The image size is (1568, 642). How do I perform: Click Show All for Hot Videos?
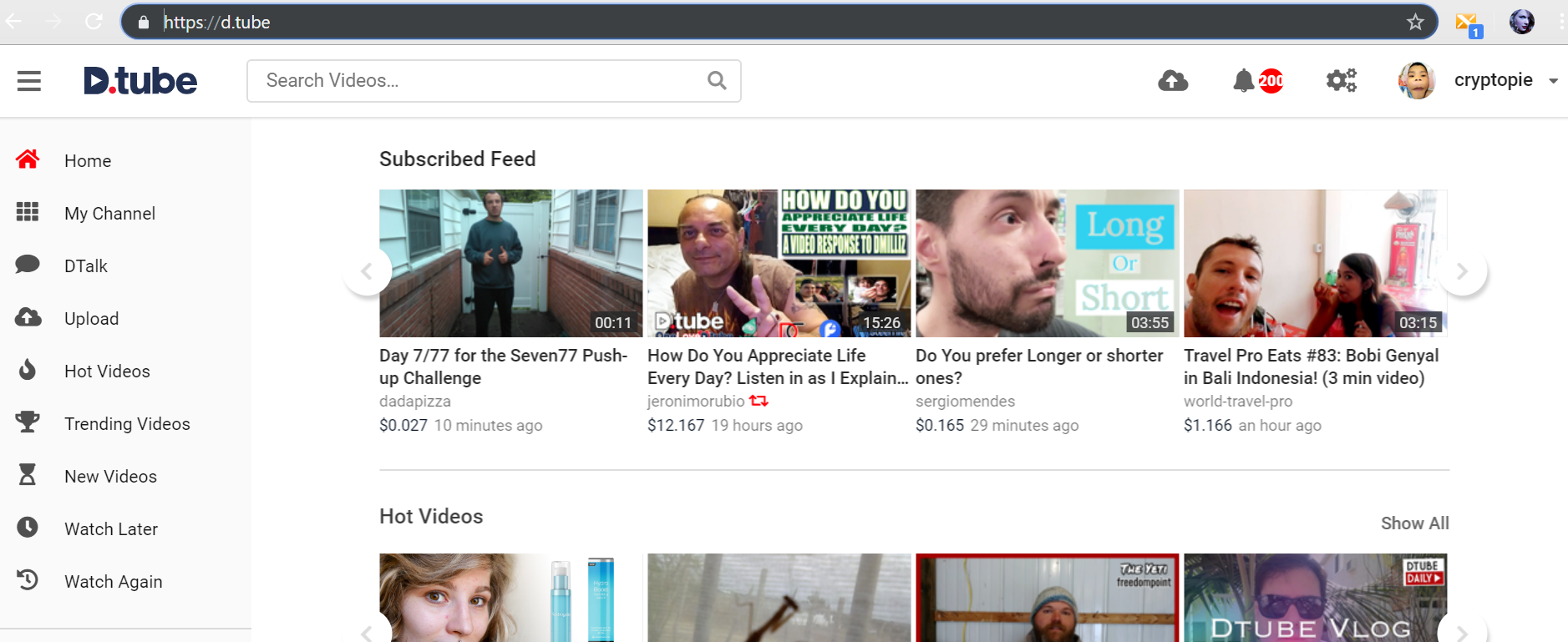click(1414, 523)
